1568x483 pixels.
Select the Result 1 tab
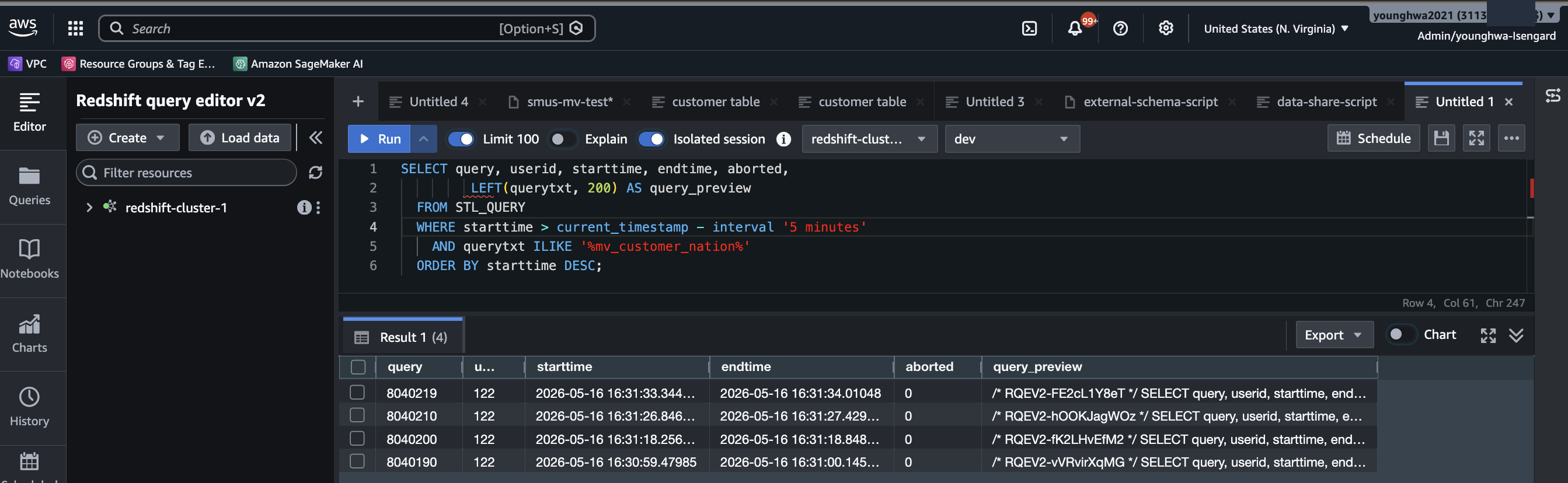click(x=403, y=337)
